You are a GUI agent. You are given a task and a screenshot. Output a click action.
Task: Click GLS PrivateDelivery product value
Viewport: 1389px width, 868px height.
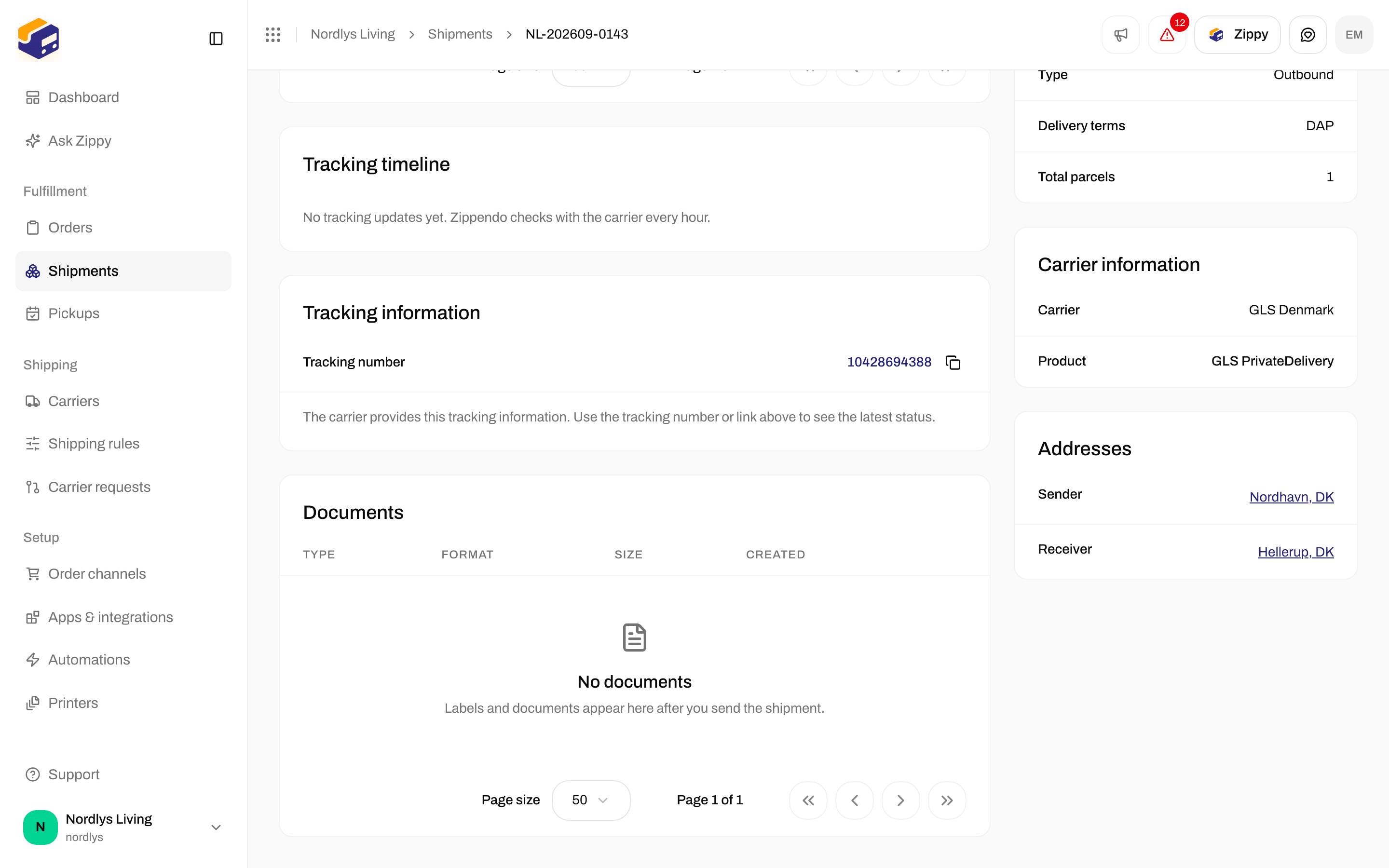(1272, 361)
